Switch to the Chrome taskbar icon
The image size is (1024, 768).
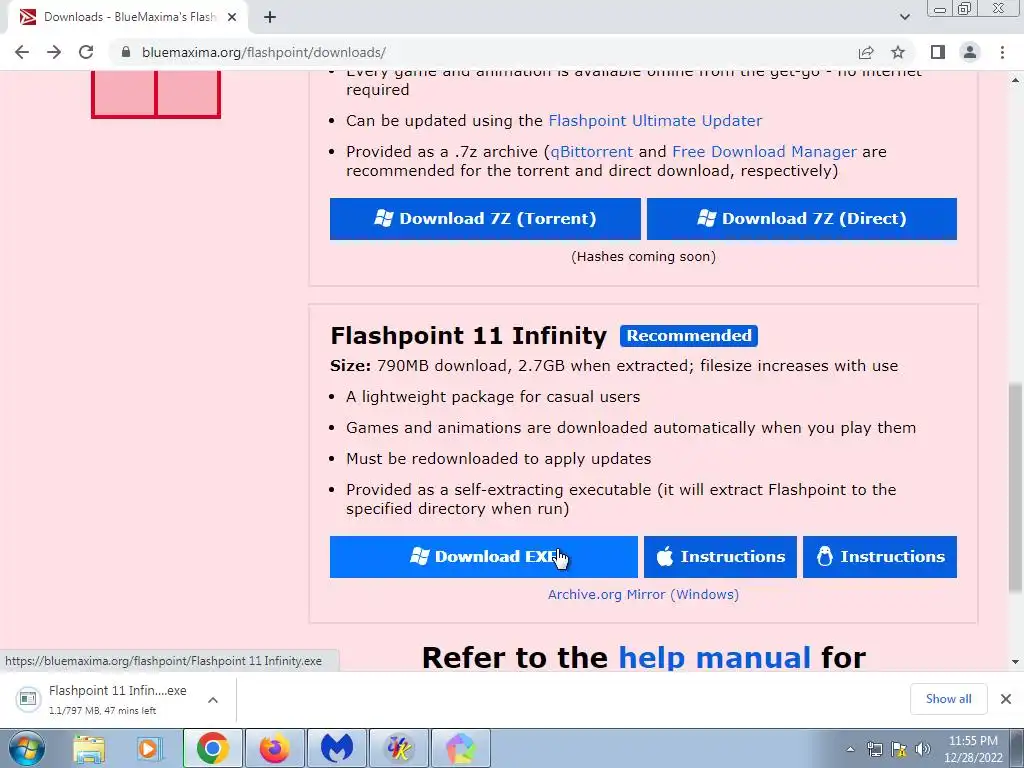pos(212,748)
